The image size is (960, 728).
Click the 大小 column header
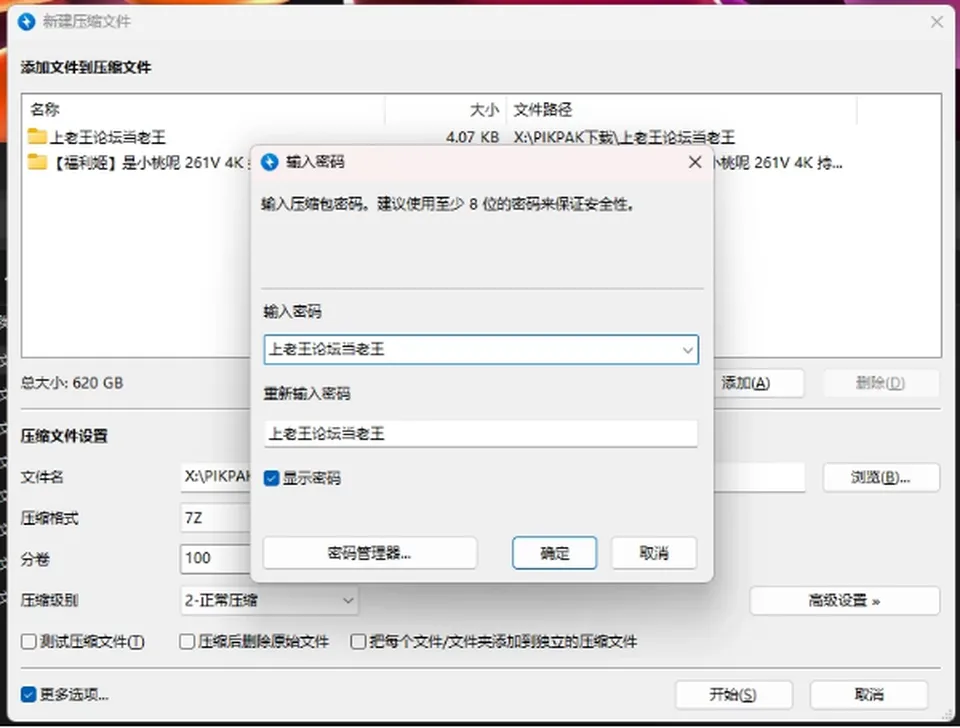(x=445, y=110)
